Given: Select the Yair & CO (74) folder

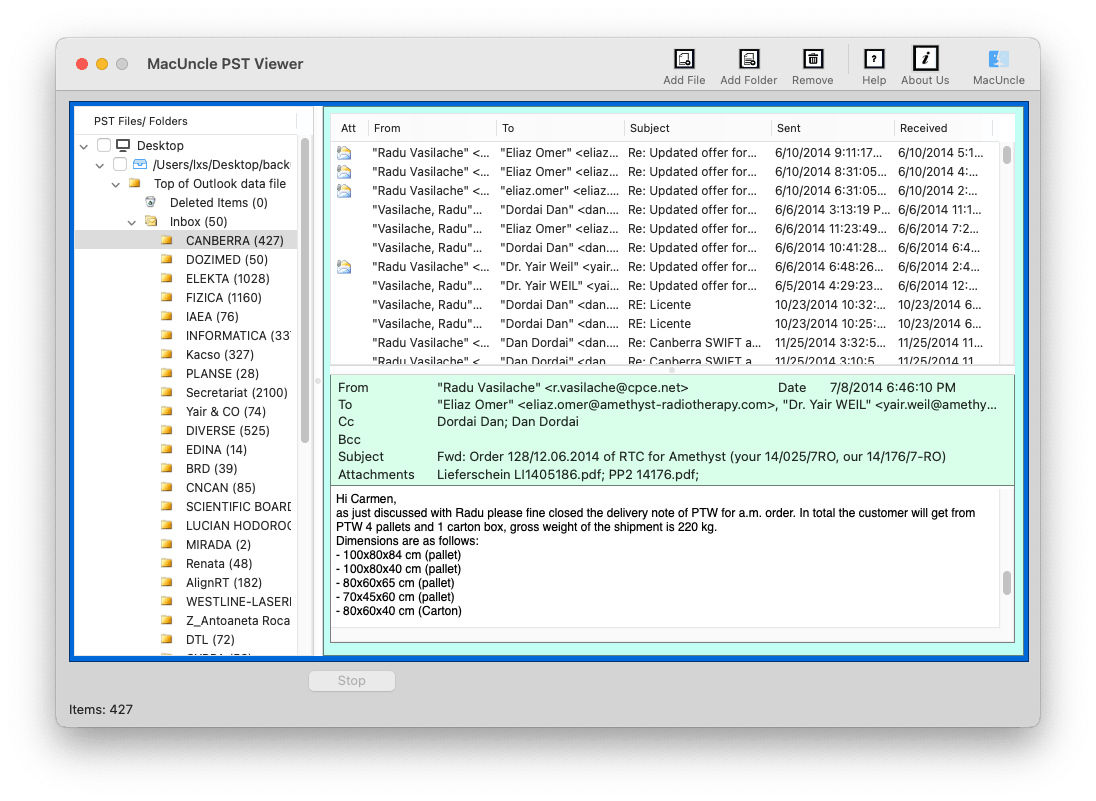Looking at the screenshot, I should [226, 411].
